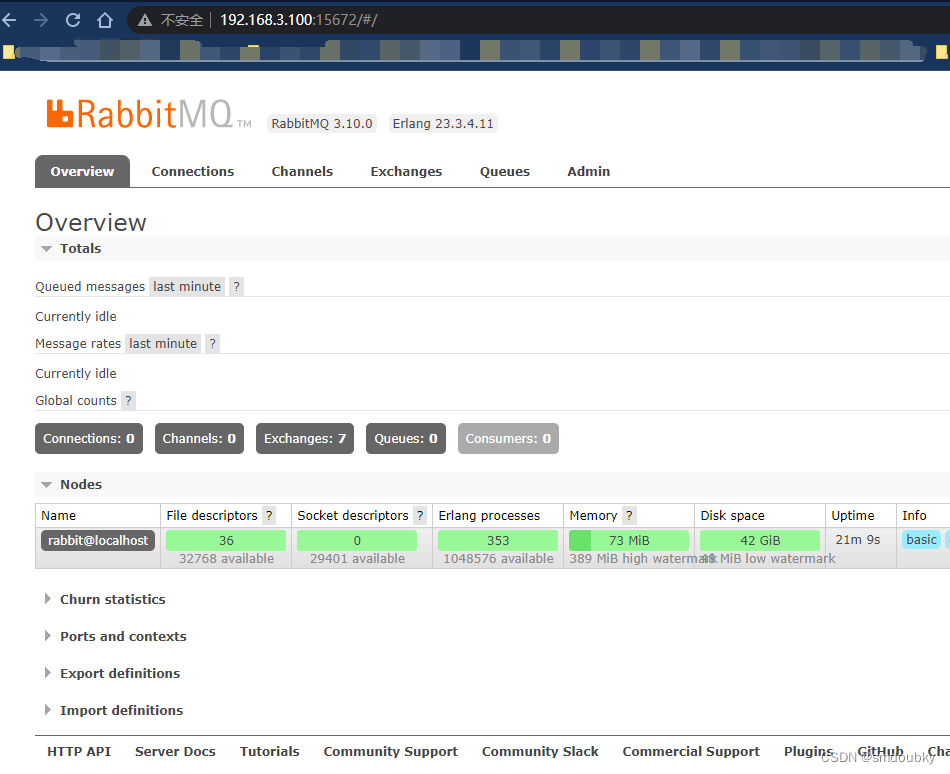
Task: Switch to the Queues tab
Action: click(504, 171)
